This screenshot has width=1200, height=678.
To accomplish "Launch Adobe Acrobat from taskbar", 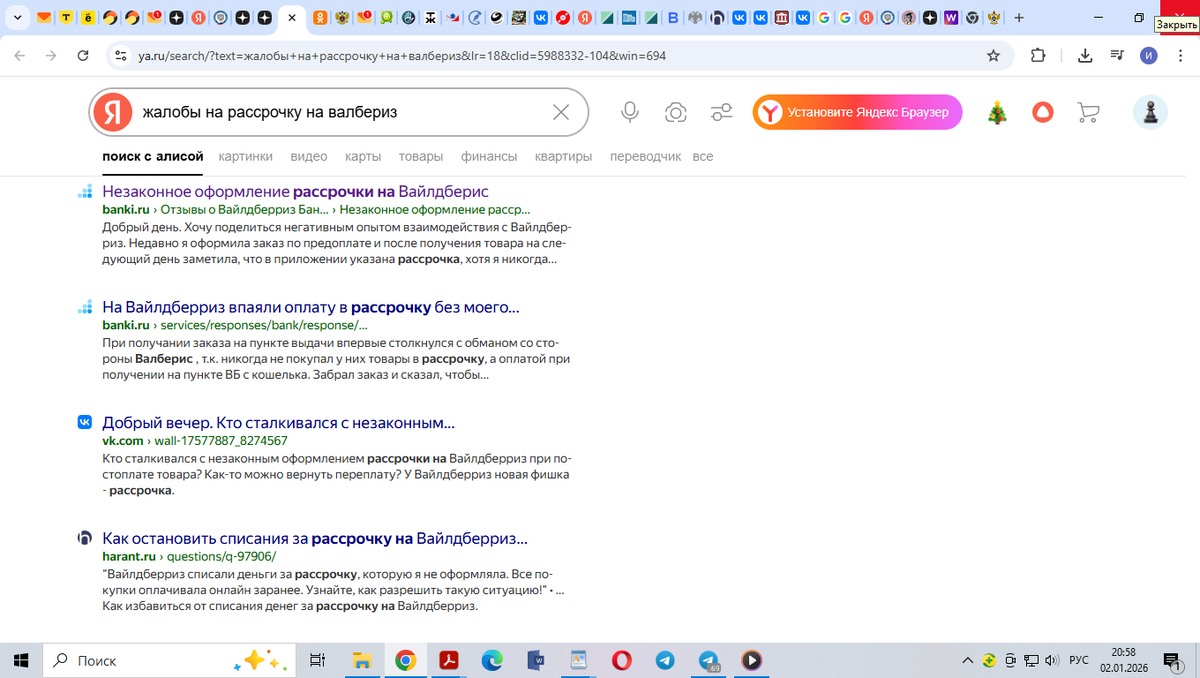I will (449, 660).
